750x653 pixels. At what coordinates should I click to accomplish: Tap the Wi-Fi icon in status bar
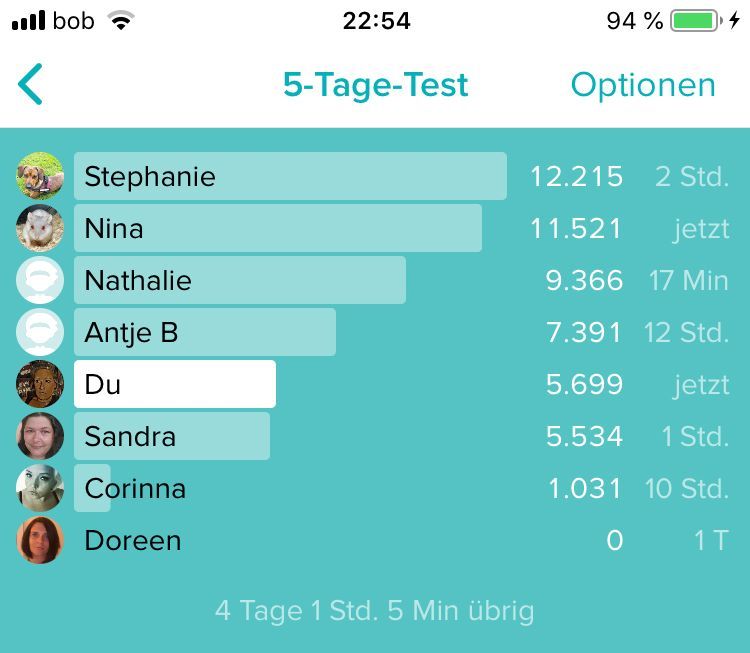(x=121, y=20)
